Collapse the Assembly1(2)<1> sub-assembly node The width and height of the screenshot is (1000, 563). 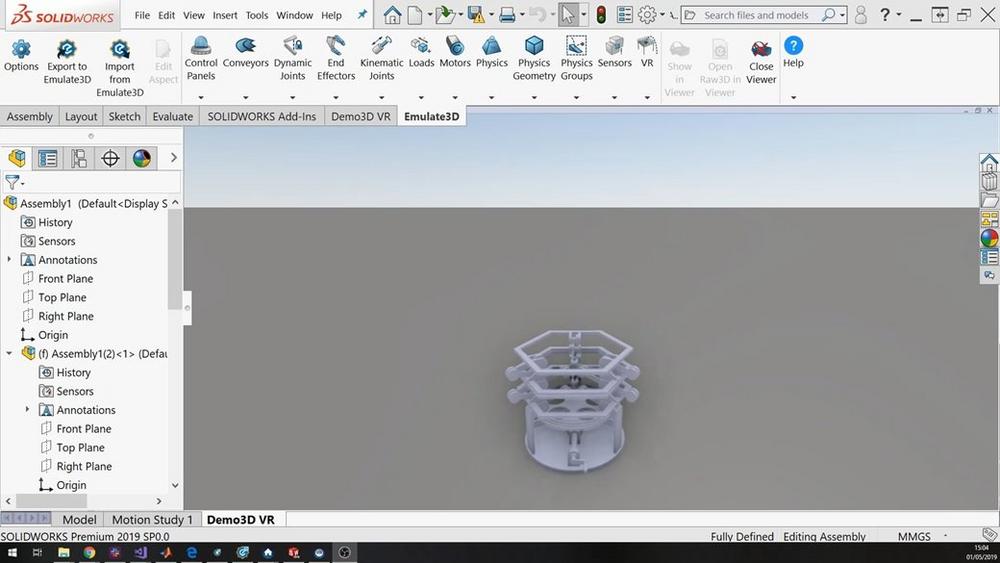pyautogui.click(x=10, y=354)
